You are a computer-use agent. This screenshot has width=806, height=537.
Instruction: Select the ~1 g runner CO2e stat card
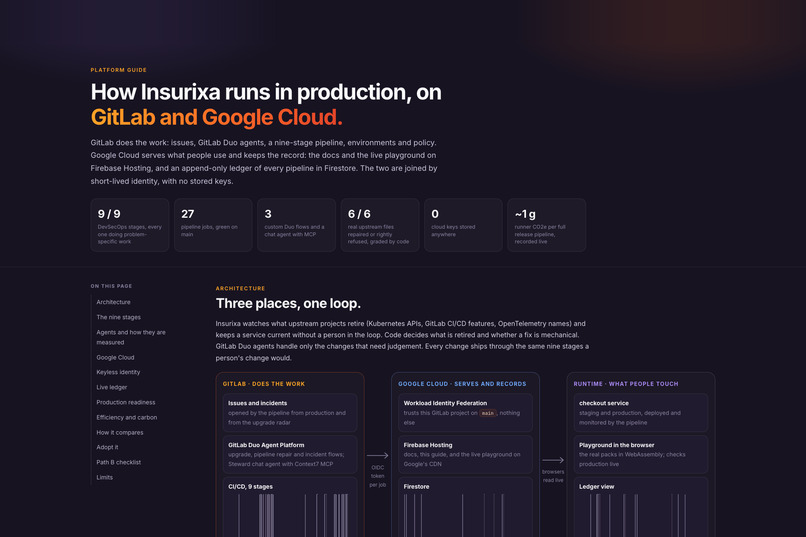pyautogui.click(x=546, y=225)
